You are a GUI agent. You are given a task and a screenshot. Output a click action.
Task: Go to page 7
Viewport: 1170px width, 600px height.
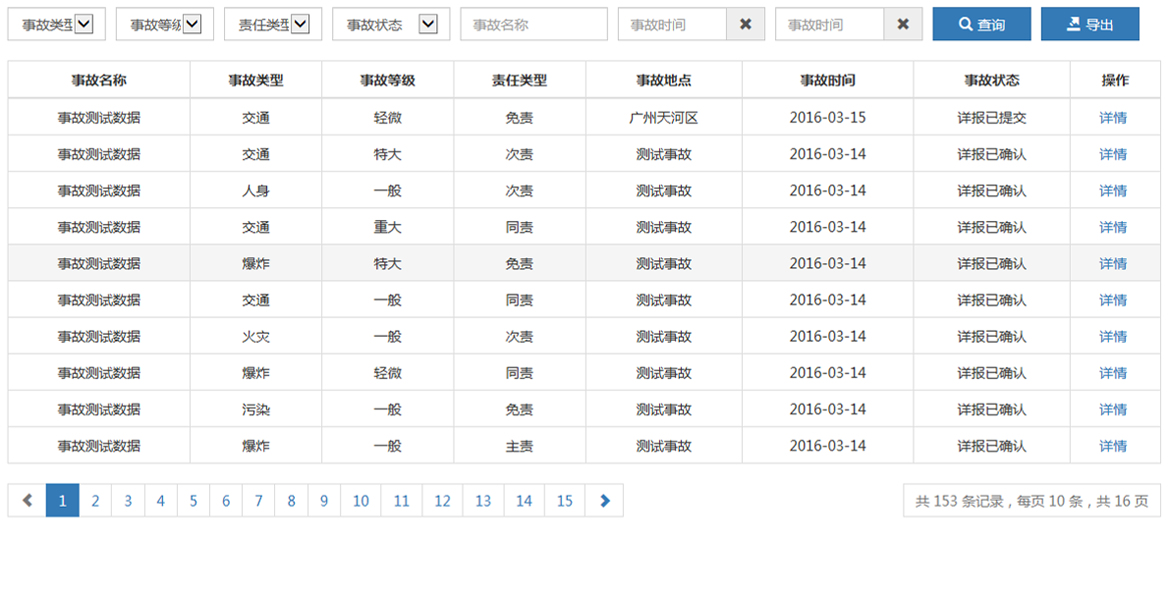point(259,500)
